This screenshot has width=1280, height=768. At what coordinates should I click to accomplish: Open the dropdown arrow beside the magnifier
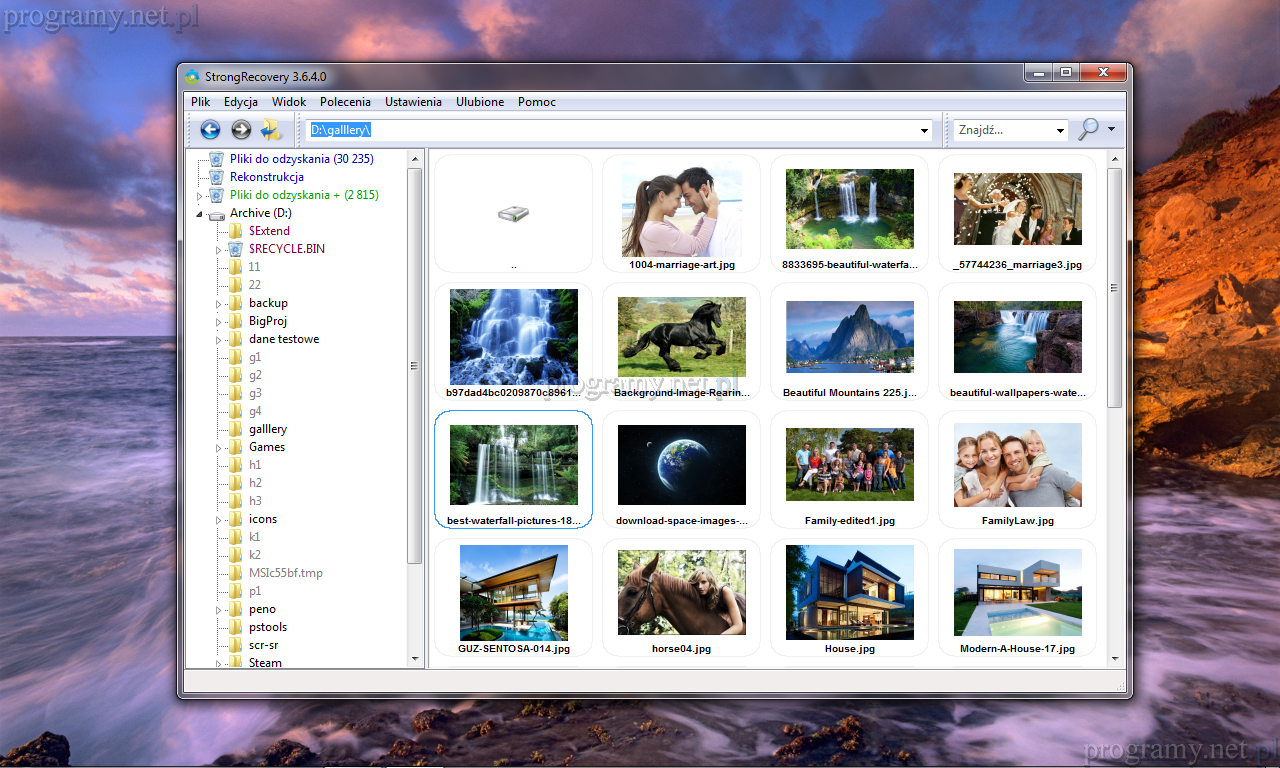(1111, 130)
